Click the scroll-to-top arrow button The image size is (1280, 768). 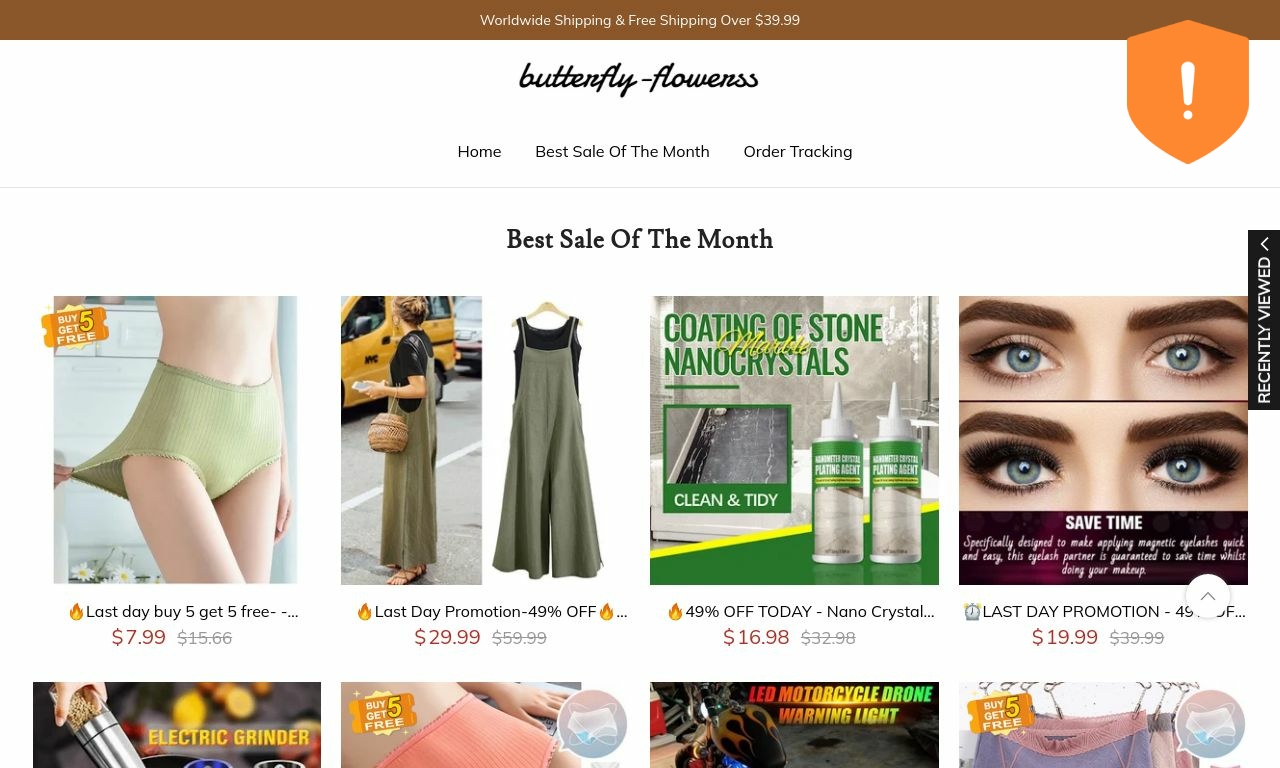(x=1208, y=597)
